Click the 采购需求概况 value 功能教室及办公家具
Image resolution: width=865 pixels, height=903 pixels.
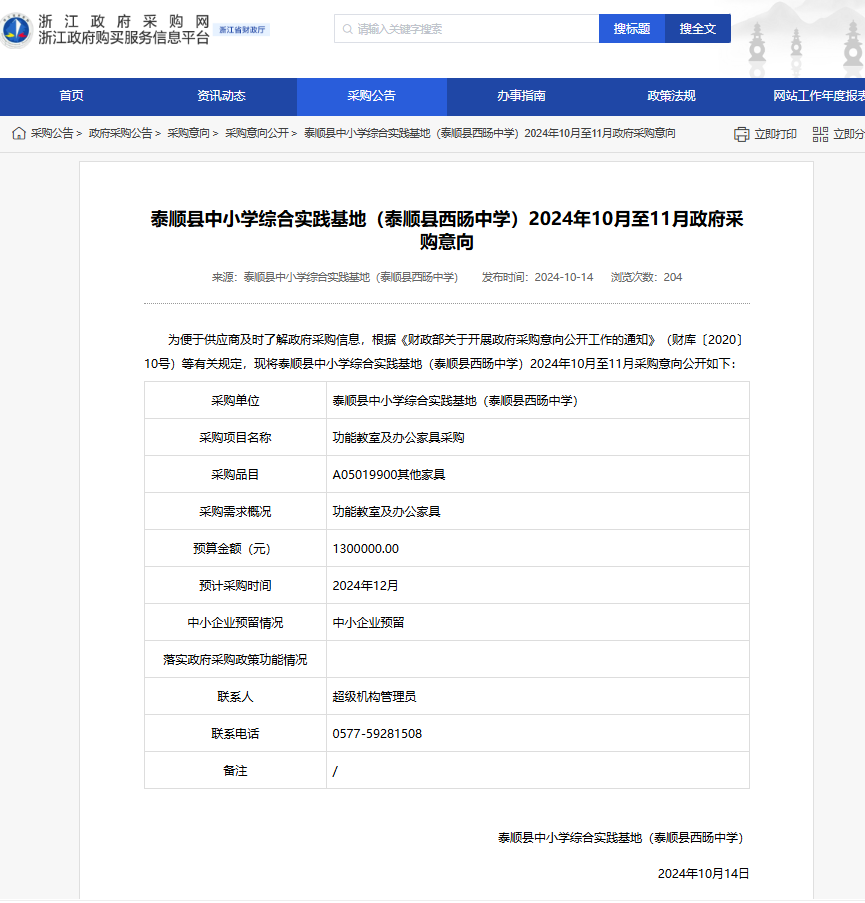pos(386,511)
